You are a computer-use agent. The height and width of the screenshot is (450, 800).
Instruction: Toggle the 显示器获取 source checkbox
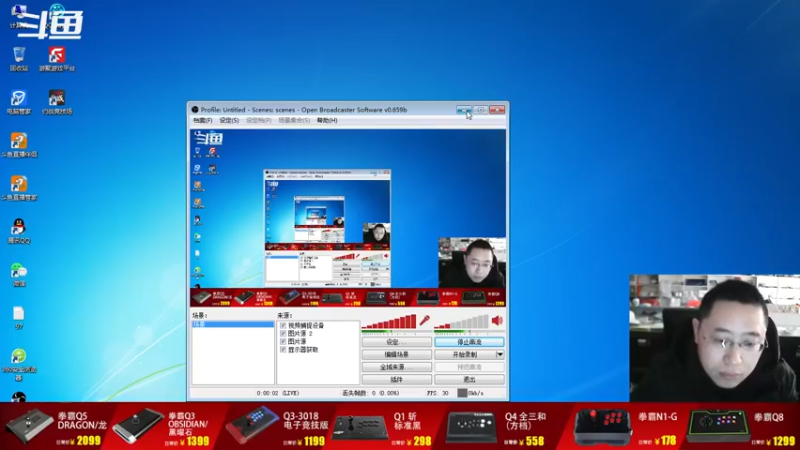tap(283, 349)
